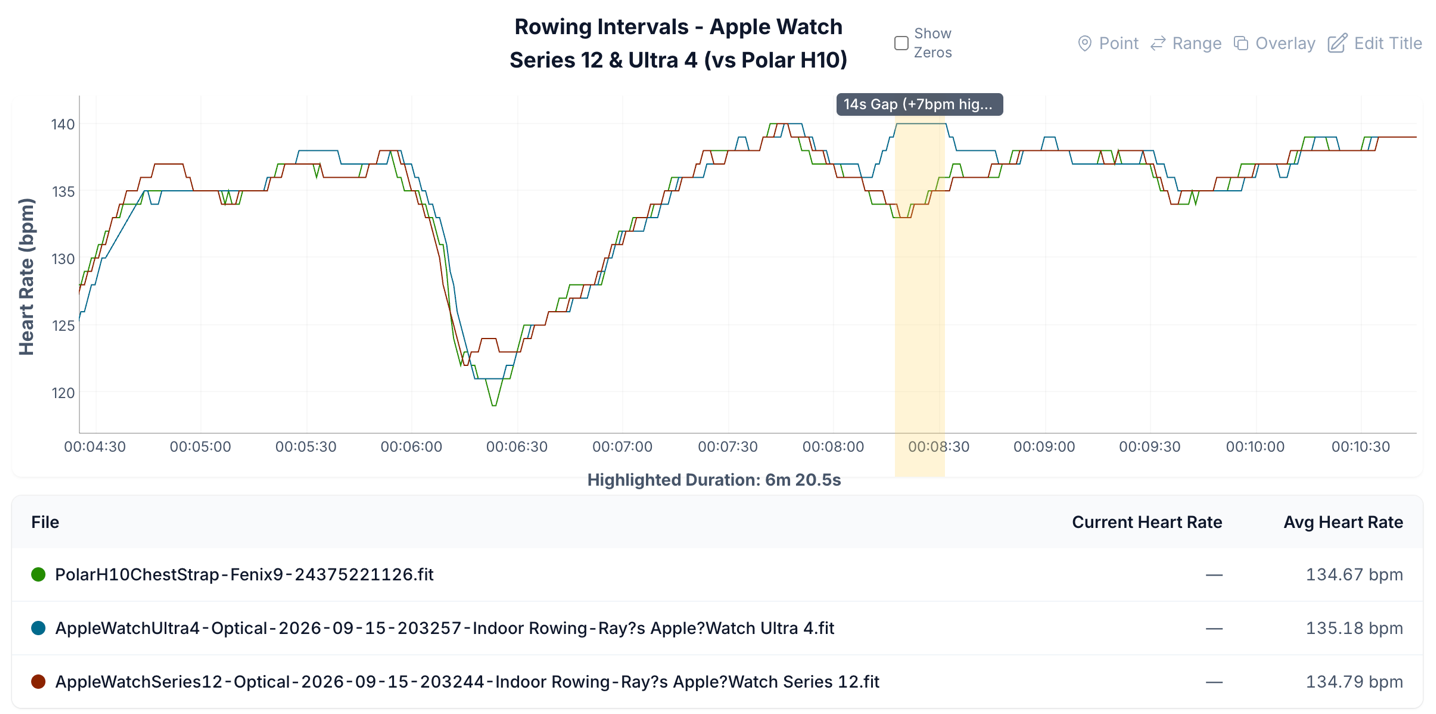Click the Heart Rate (bpm) axis title

[x=27, y=277]
